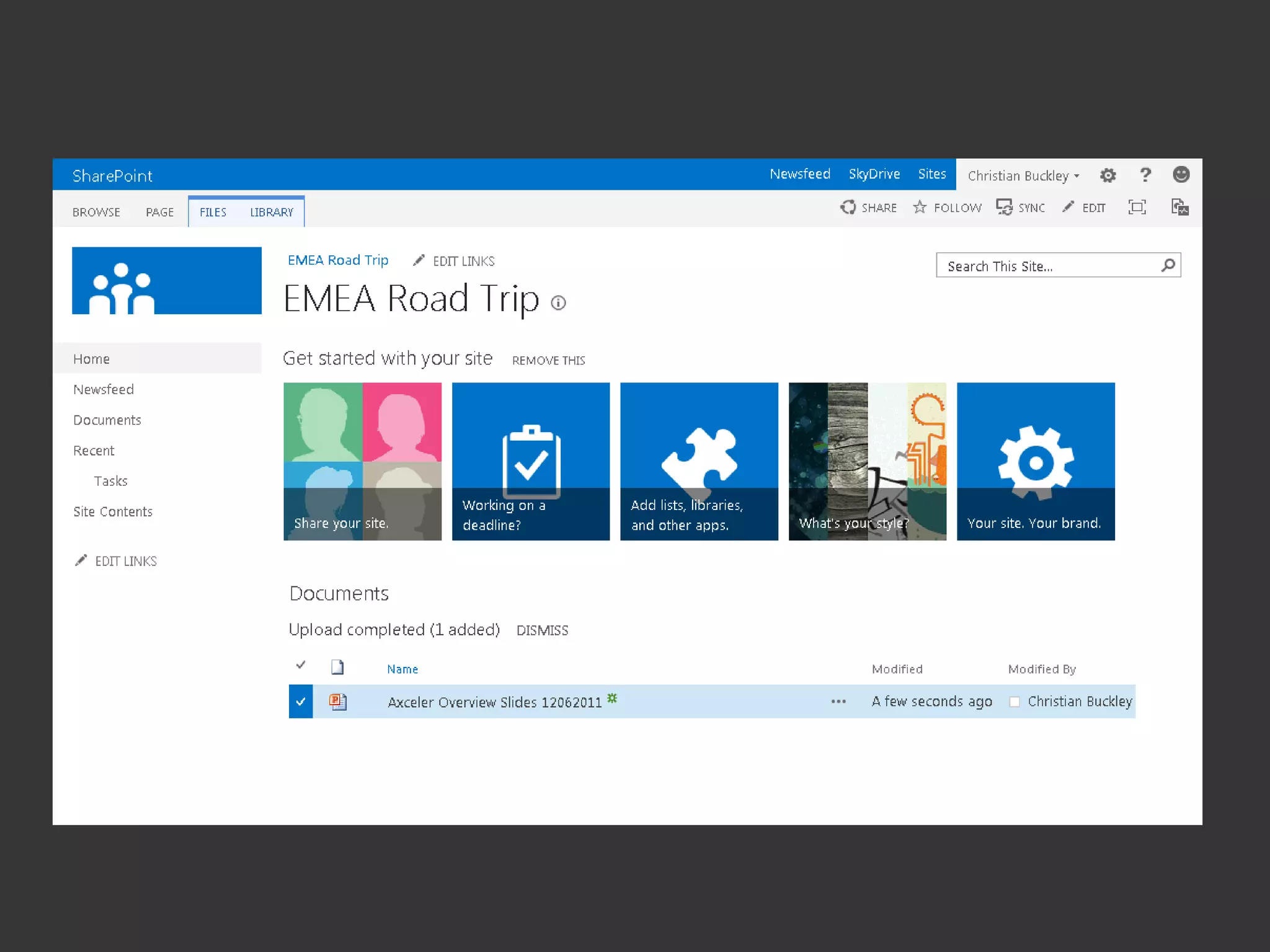Click the FOLLOW star icon
1270x952 pixels.
pyautogui.click(x=920, y=207)
